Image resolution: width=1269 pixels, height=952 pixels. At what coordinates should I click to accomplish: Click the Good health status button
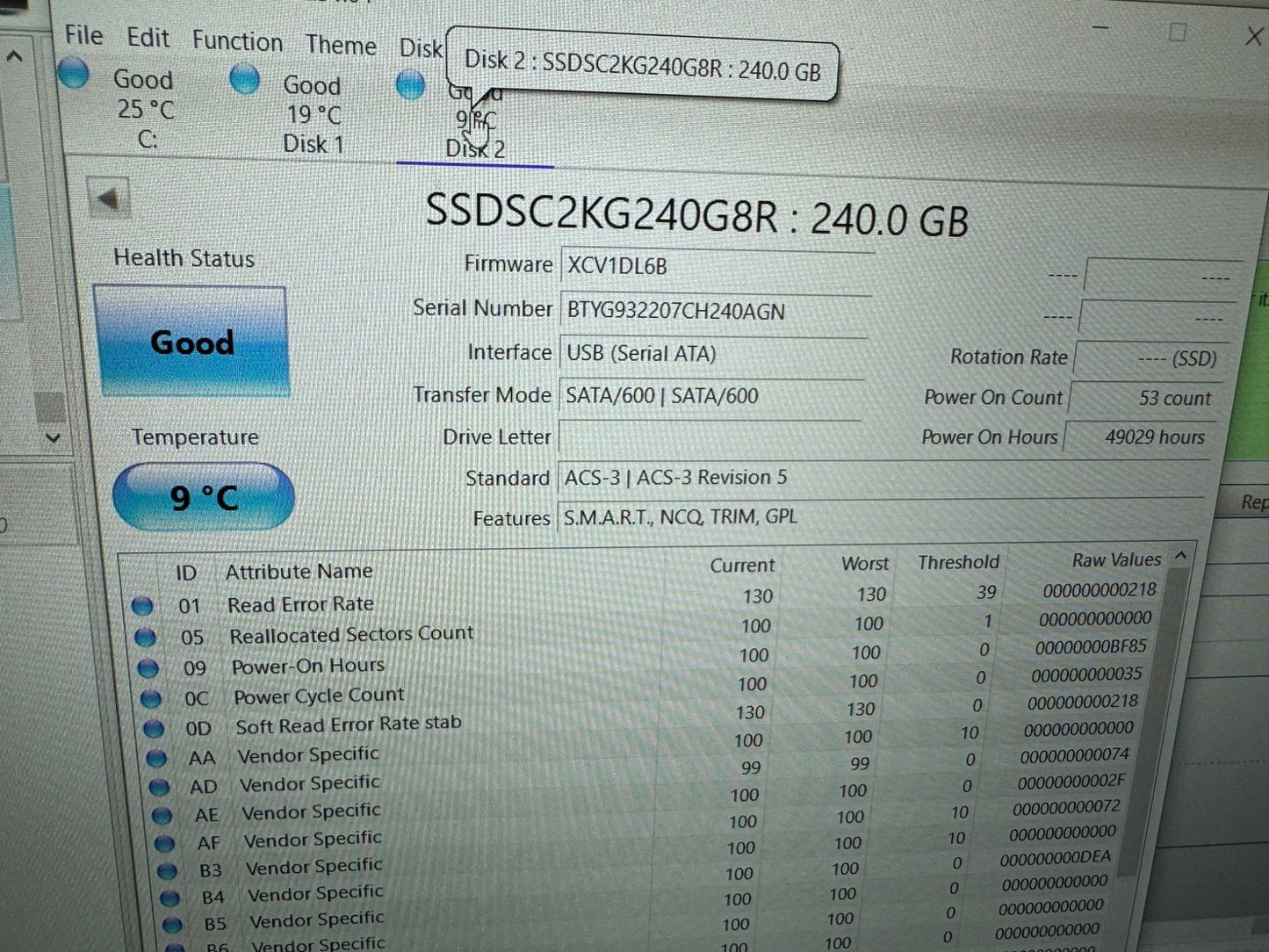point(192,342)
